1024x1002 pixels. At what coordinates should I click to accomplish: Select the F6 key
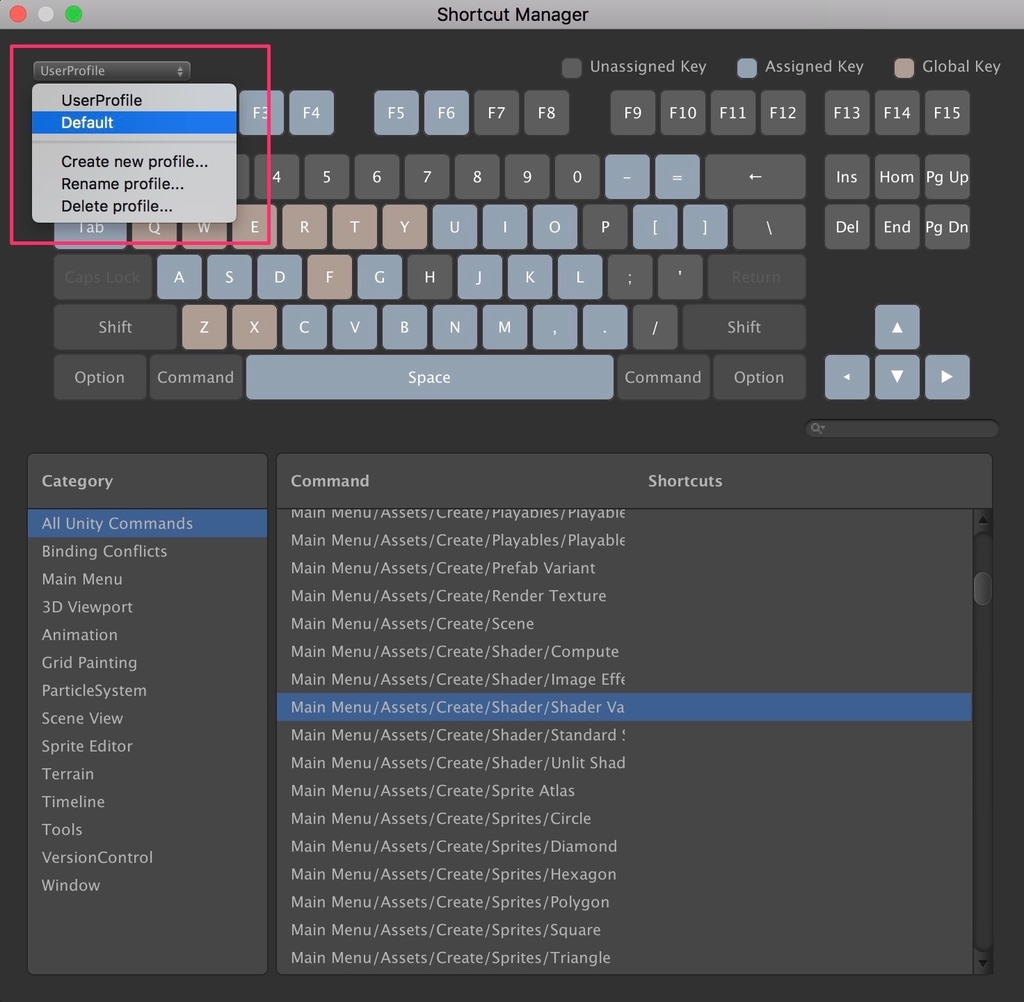pos(446,113)
